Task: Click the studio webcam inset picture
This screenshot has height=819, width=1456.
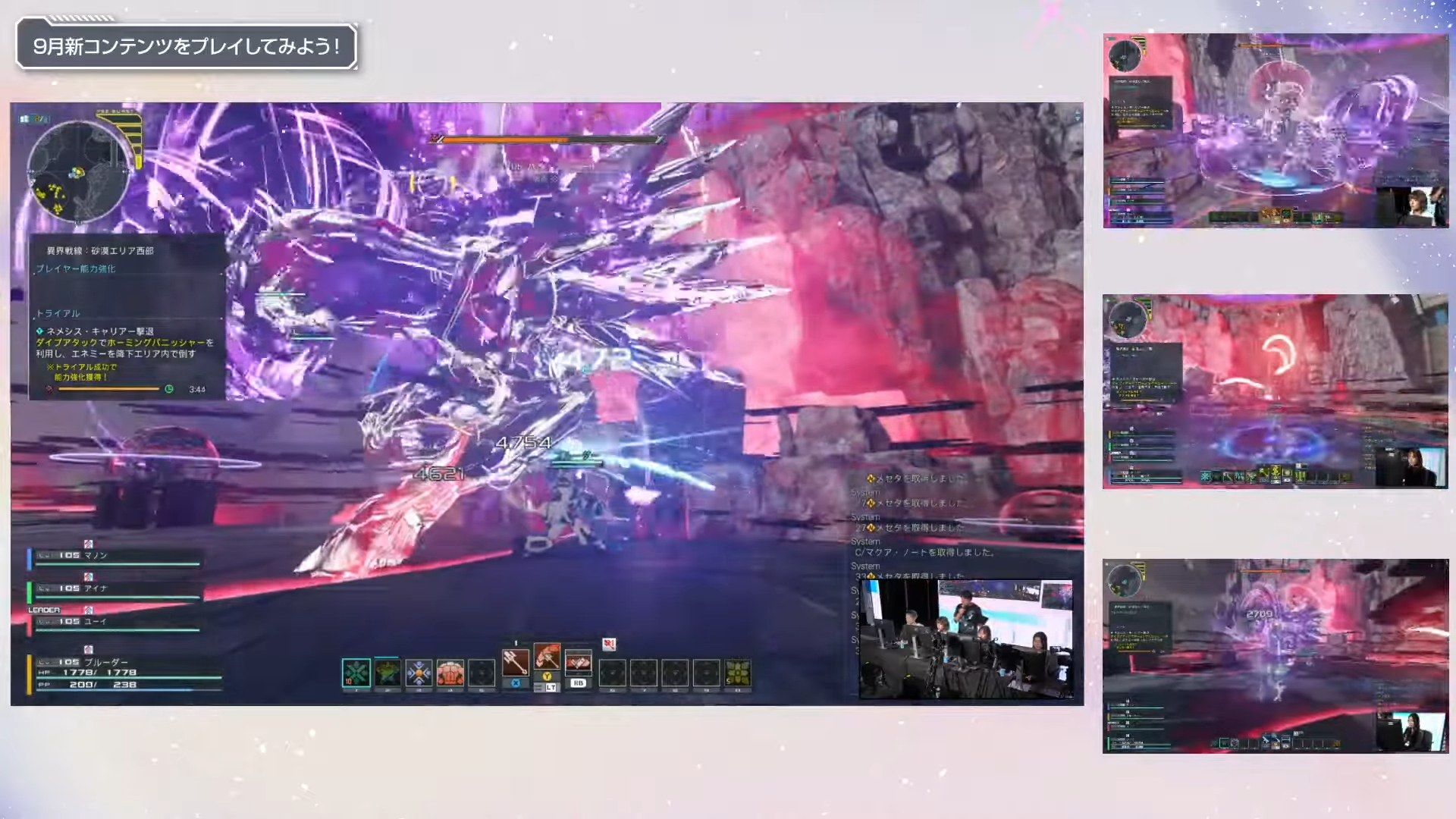Action: point(965,639)
